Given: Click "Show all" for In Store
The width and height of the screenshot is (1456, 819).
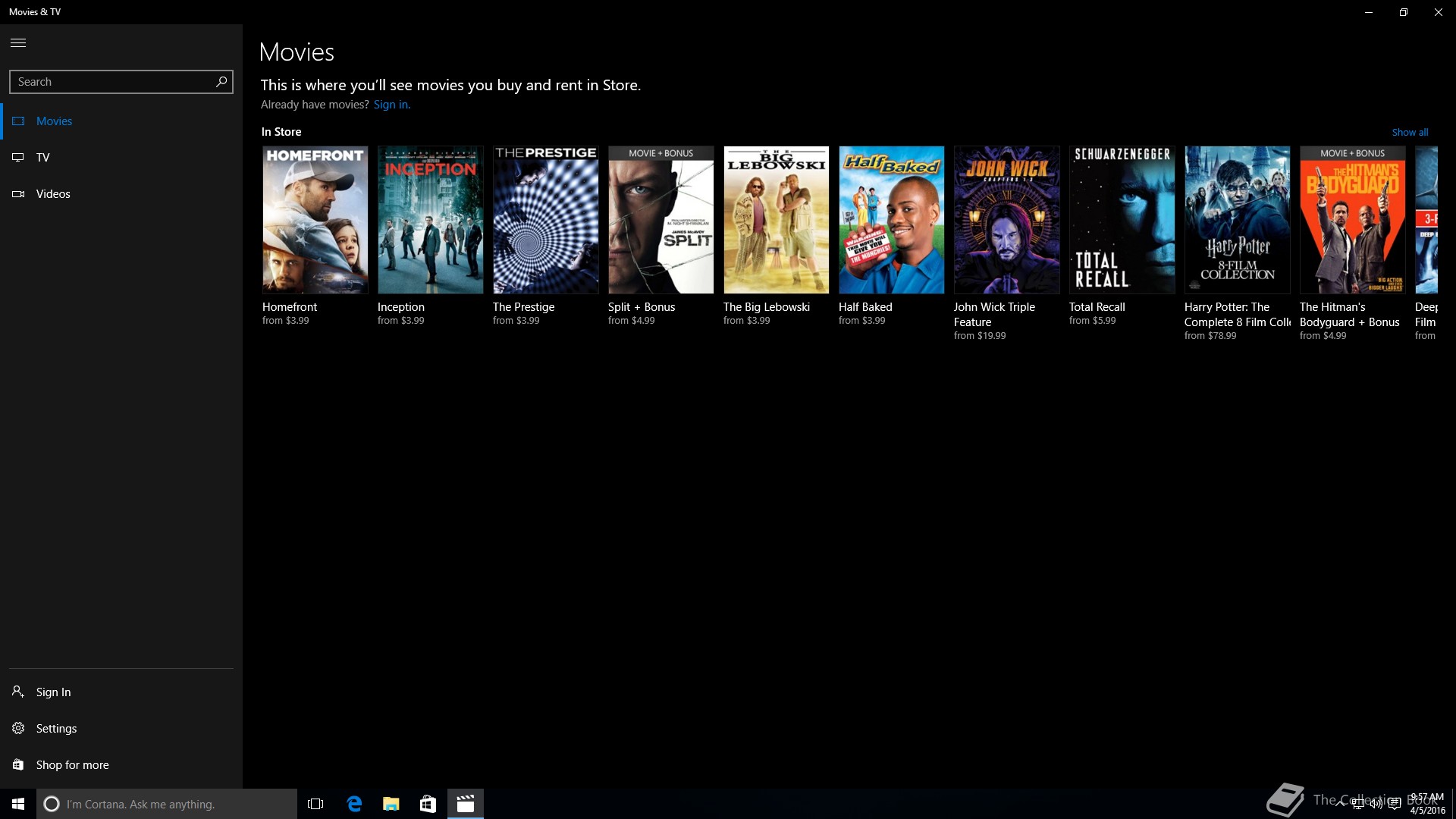Looking at the screenshot, I should pyautogui.click(x=1409, y=132).
